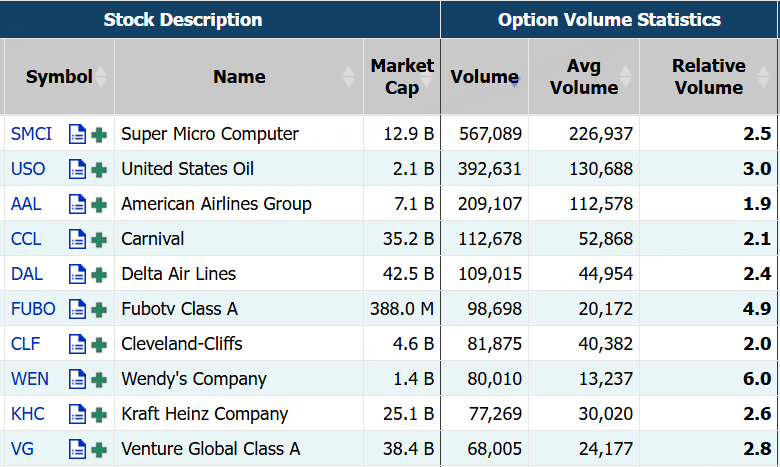Sort by the Relative Volume column header

click(x=708, y=77)
